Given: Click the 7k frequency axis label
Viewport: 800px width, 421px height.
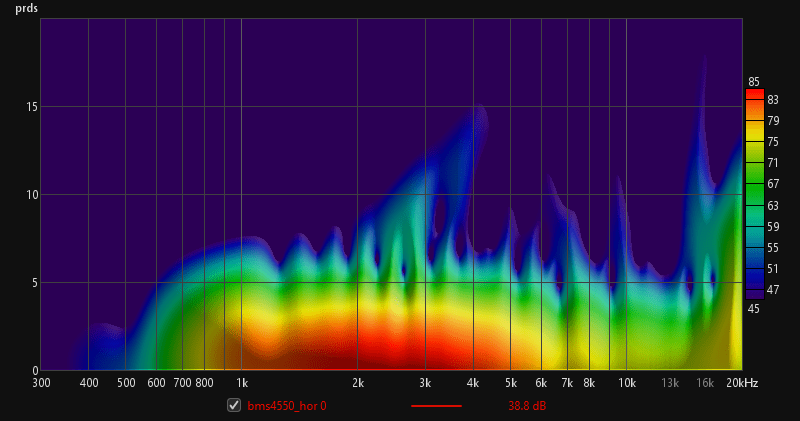Looking at the screenshot, I should point(567,383).
